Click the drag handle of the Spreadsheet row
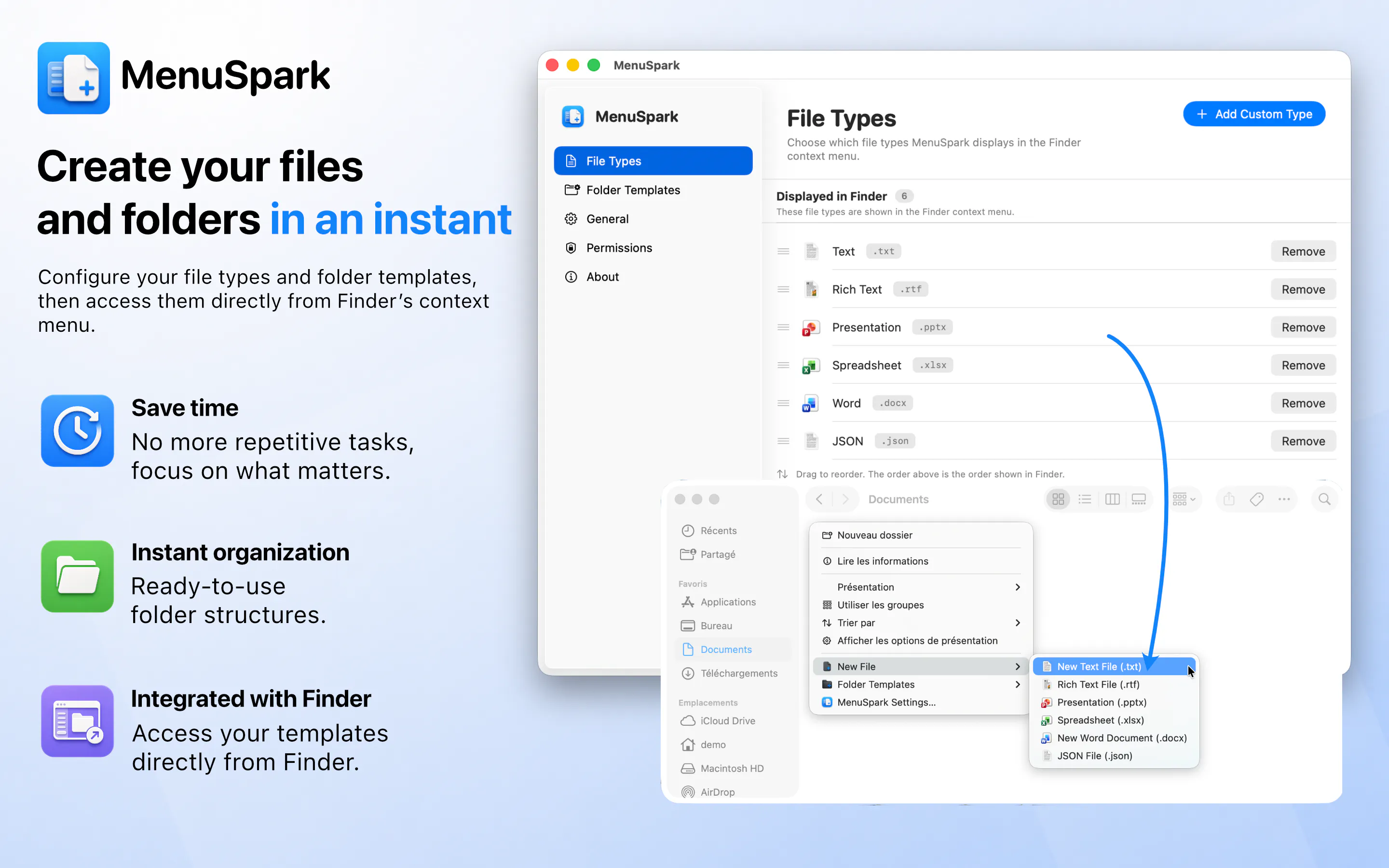Image resolution: width=1389 pixels, height=868 pixels. click(783, 365)
